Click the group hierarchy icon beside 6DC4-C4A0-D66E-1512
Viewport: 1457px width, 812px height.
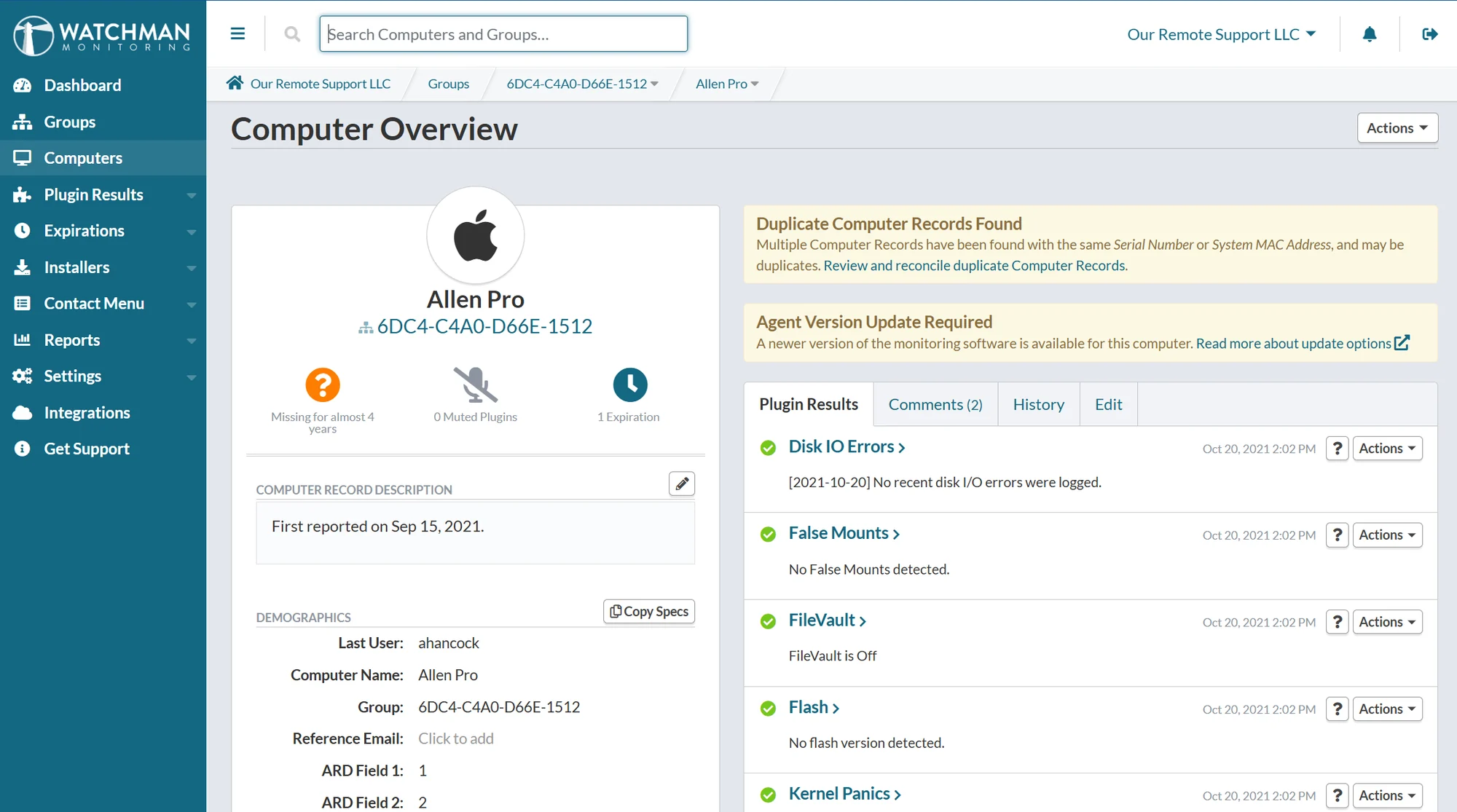(x=366, y=328)
